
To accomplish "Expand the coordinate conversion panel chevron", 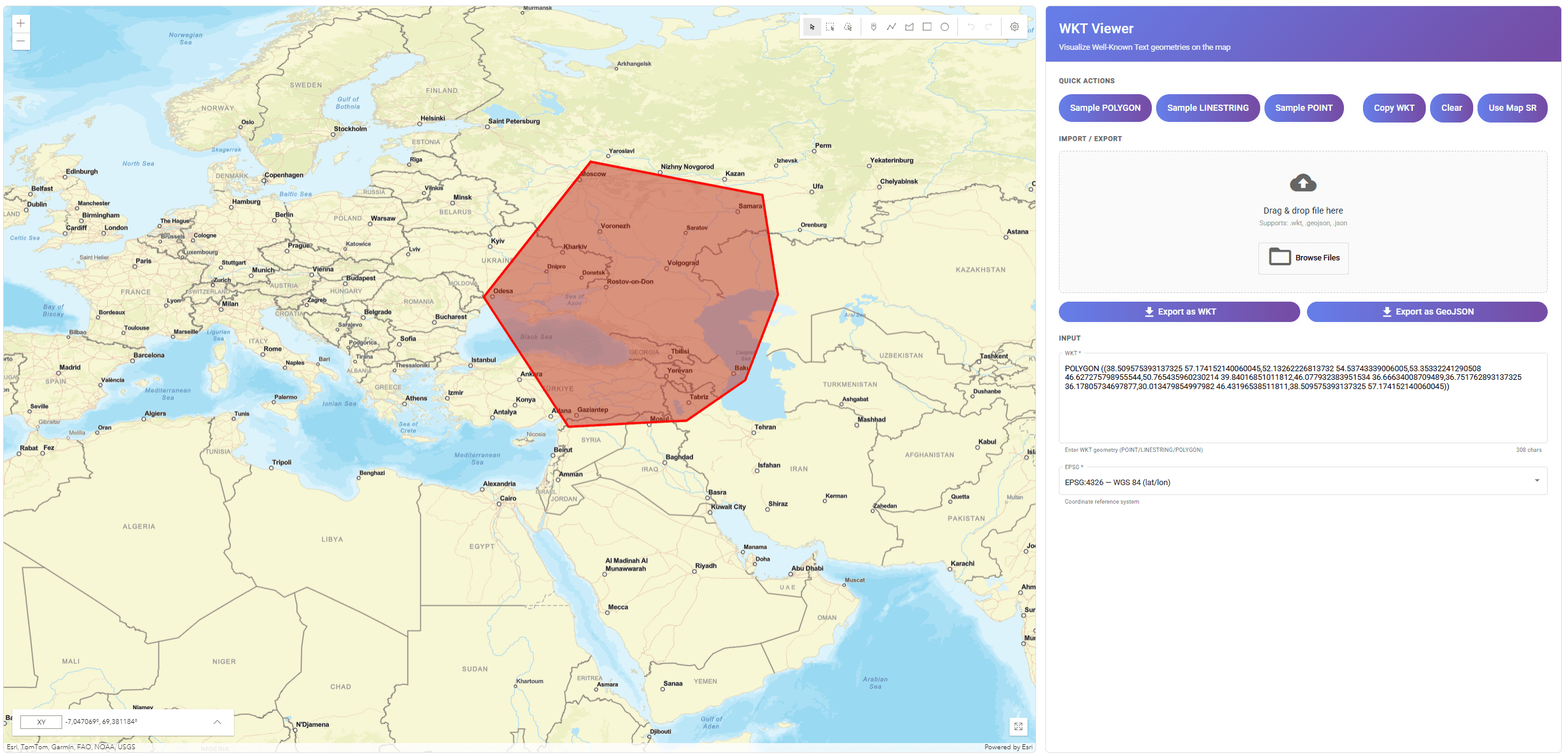I will click(x=217, y=722).
